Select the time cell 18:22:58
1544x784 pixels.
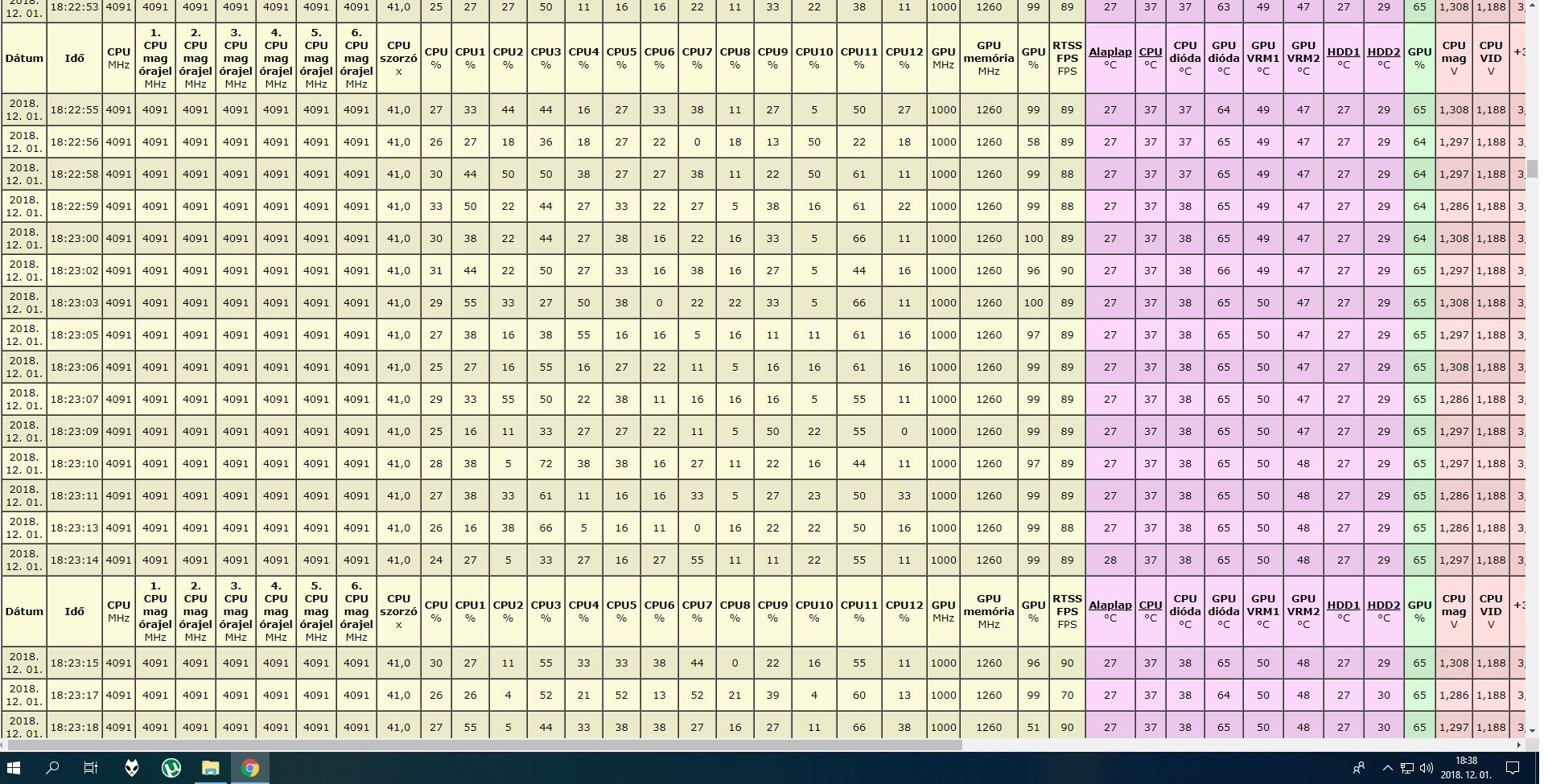coord(74,174)
